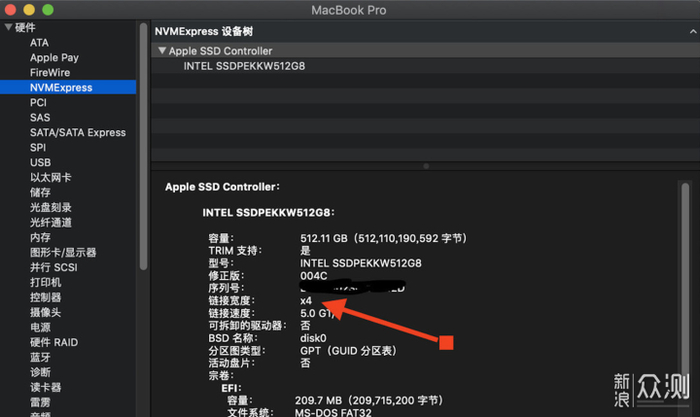Image resolution: width=700 pixels, height=417 pixels.
Task: Click the TRIM 支持 label
Action: click(x=235, y=250)
